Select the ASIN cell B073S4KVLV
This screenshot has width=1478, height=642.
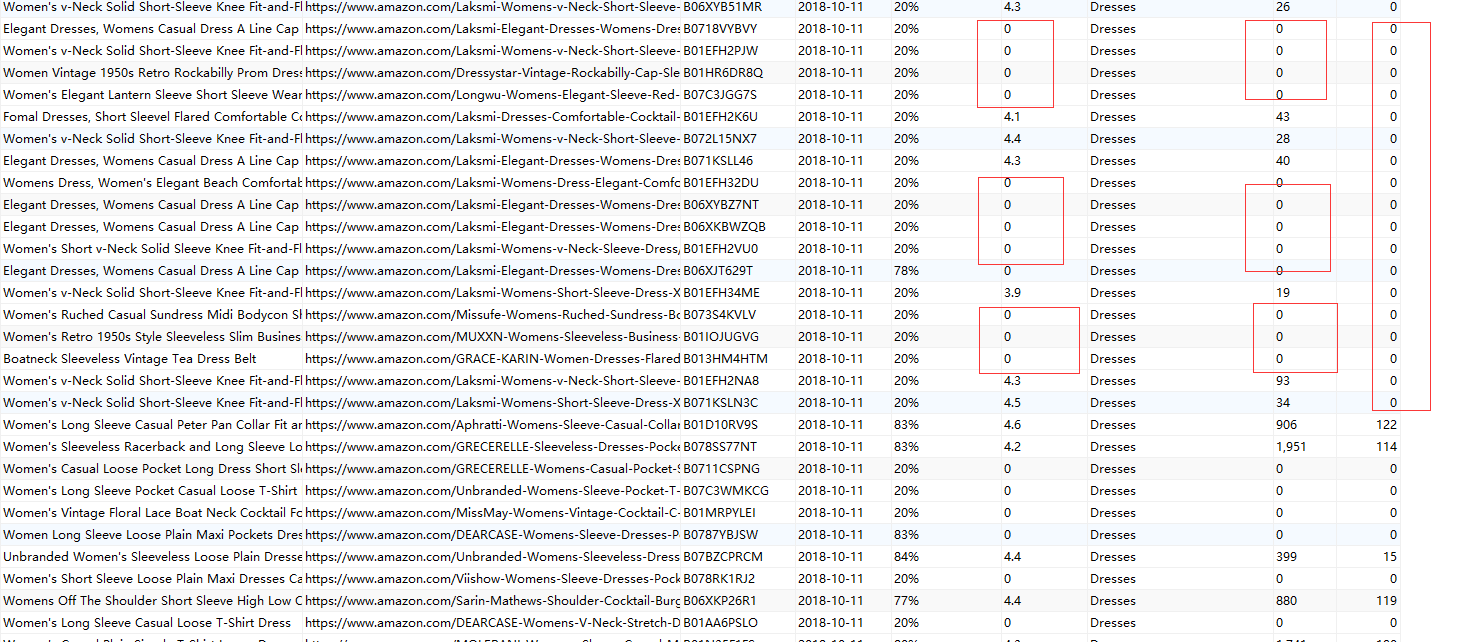(x=719, y=314)
